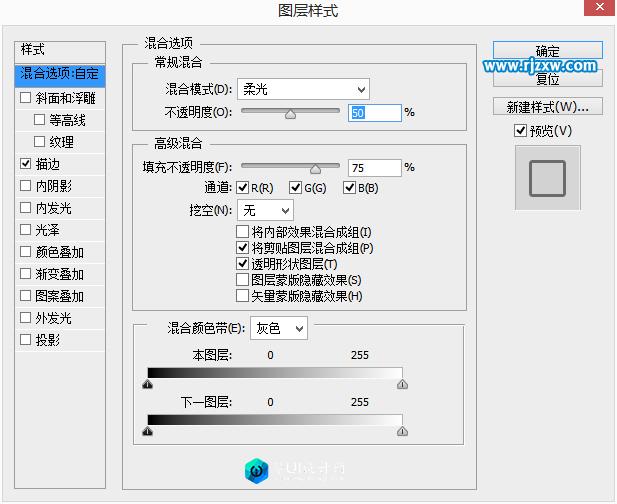Open the 描边 style settings
Screen dimensions: 617x504
click(x=48, y=164)
